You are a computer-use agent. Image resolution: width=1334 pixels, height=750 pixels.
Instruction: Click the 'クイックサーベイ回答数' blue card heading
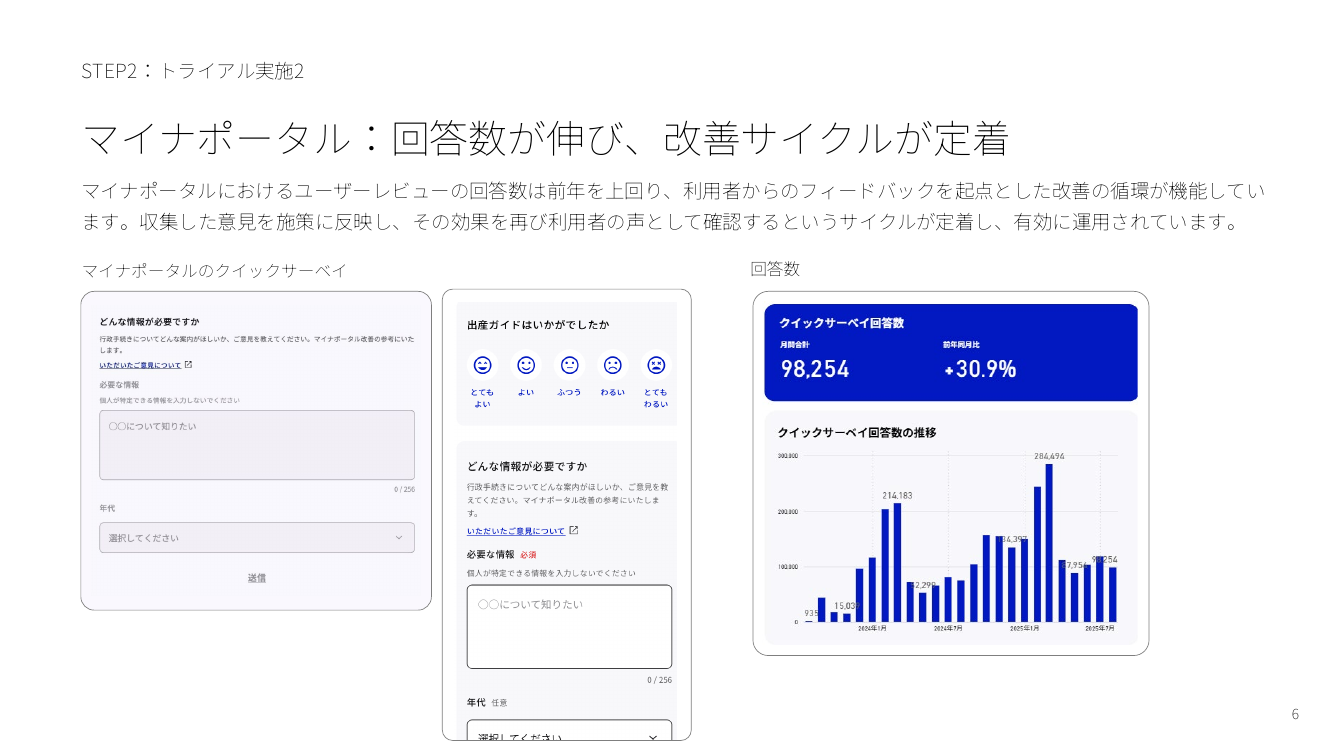tap(841, 323)
